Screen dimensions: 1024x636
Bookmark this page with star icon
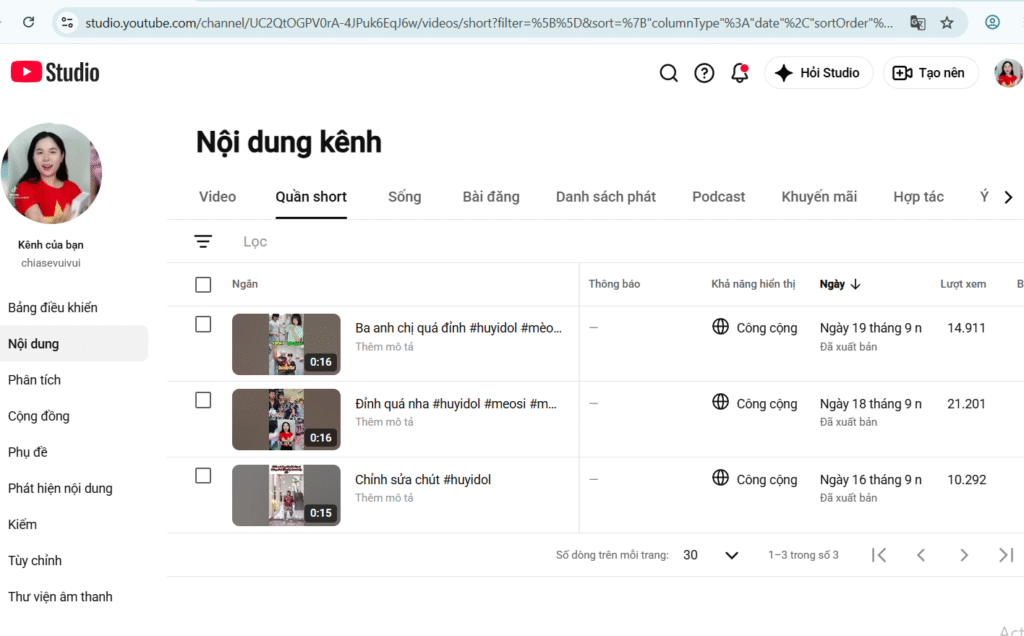tap(947, 23)
